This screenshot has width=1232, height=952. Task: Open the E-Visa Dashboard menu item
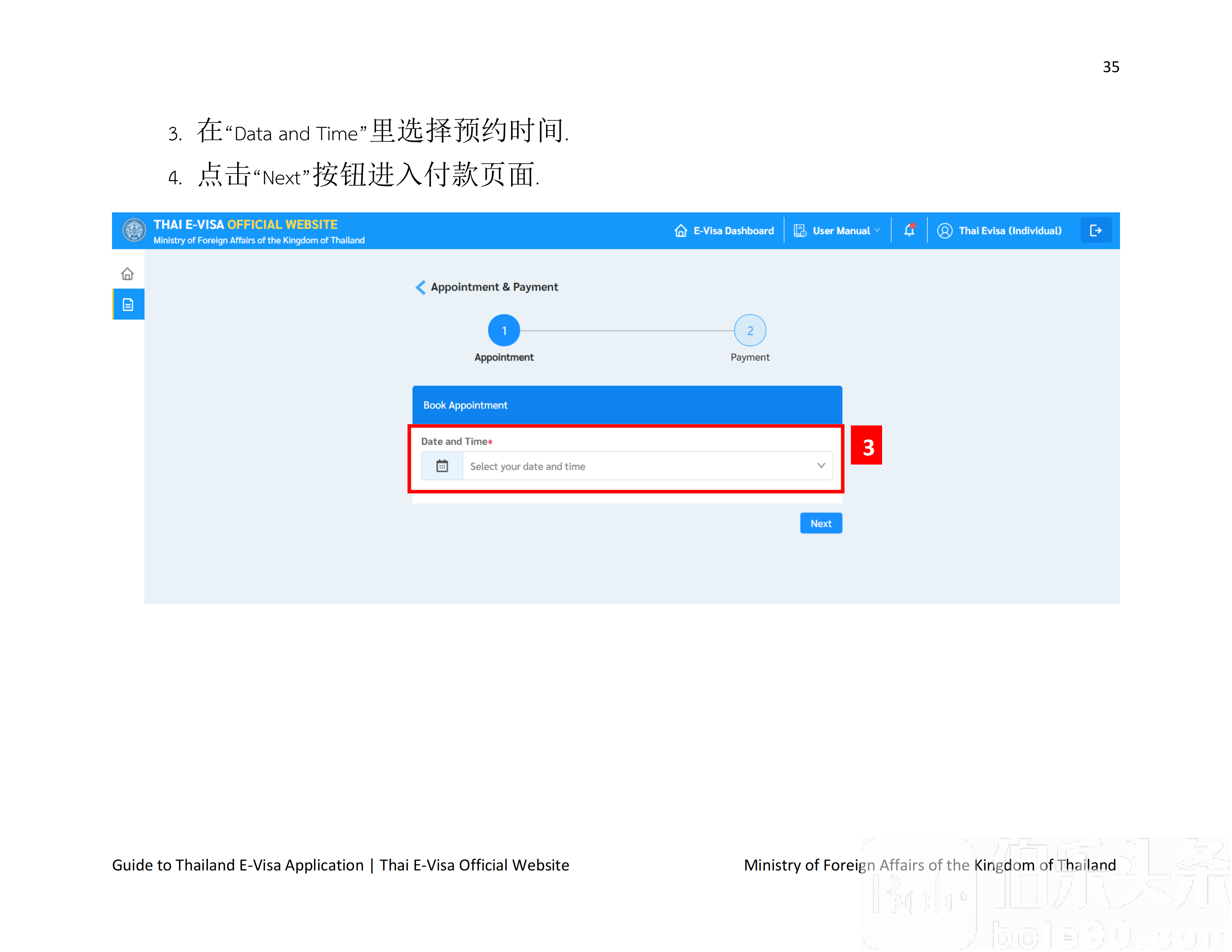[724, 230]
